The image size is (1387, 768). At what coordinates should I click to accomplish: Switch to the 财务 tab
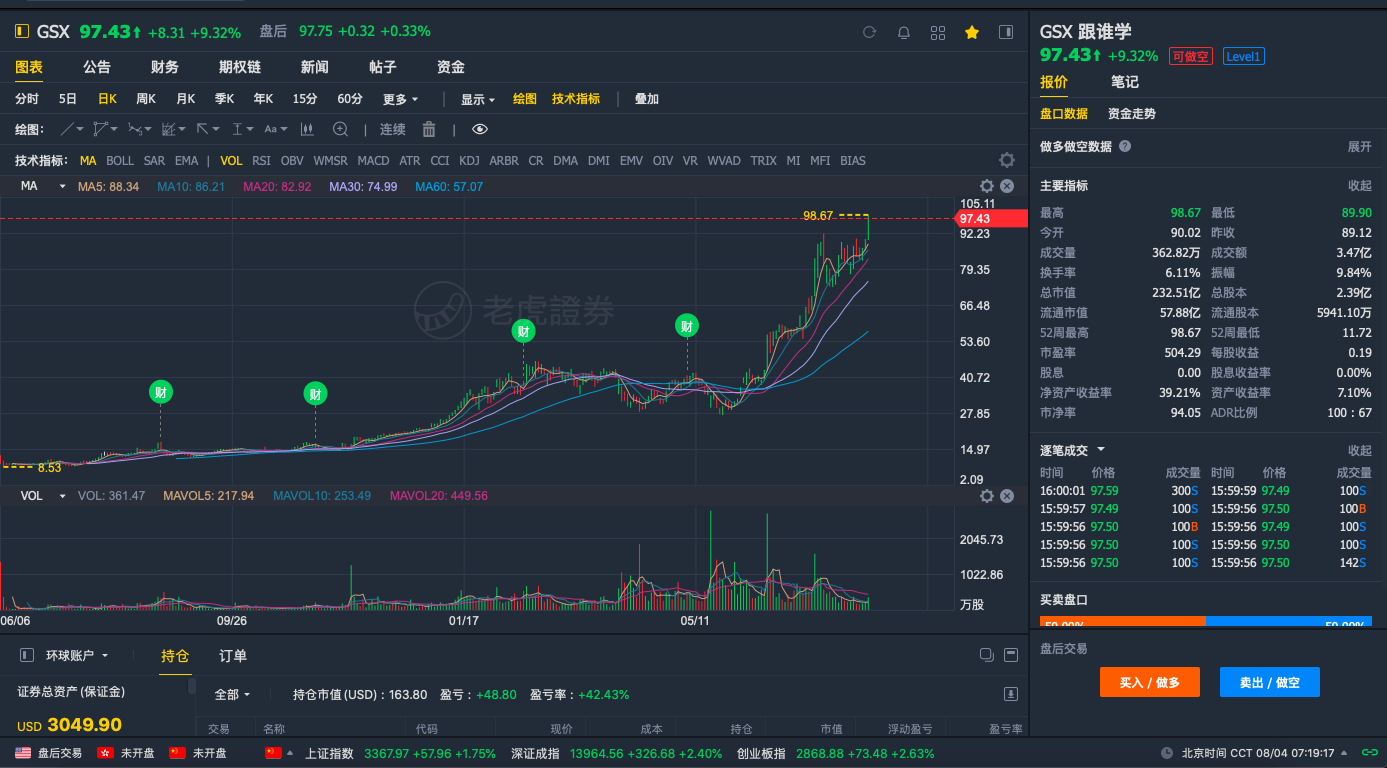[x=165, y=67]
